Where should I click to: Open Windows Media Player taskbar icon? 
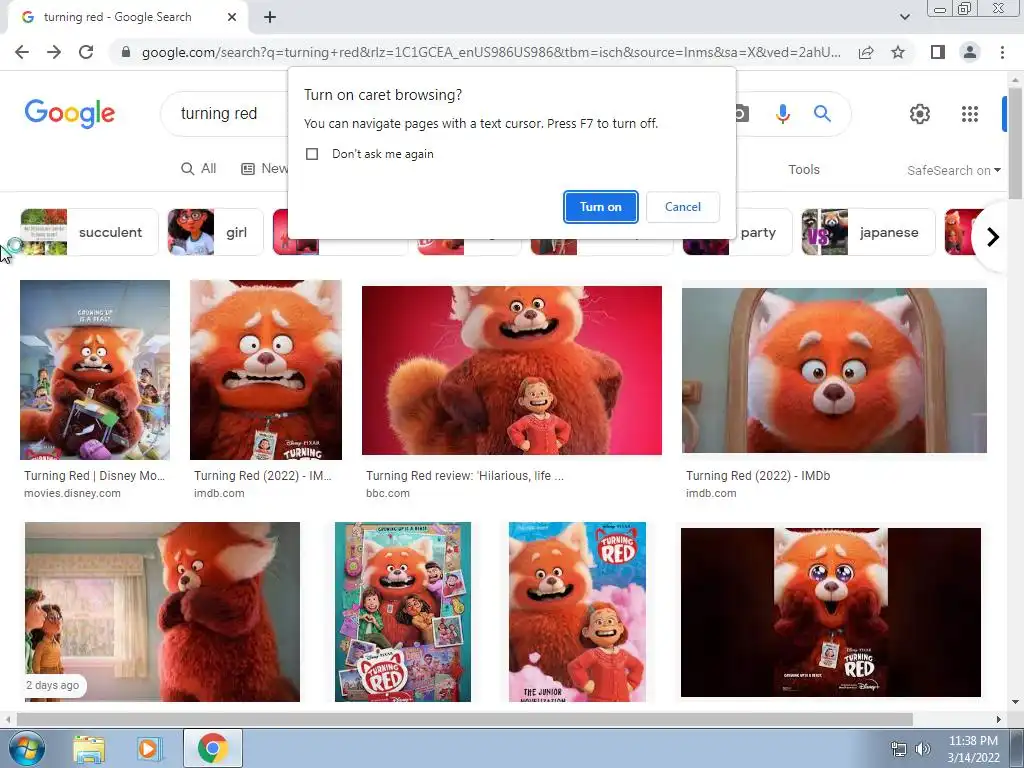pyautogui.click(x=148, y=748)
